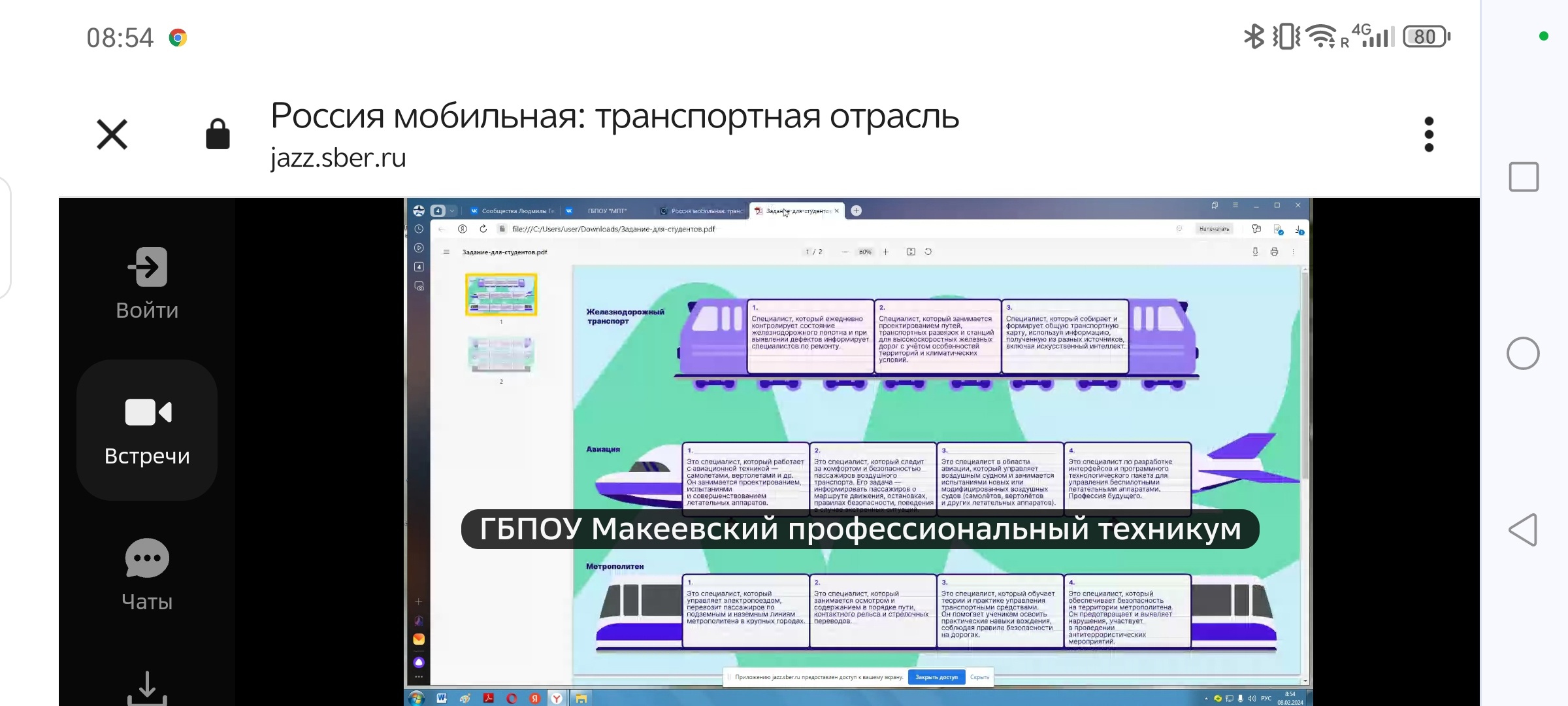
Task: Open PDF viewer more-options dots
Action: point(1293,252)
